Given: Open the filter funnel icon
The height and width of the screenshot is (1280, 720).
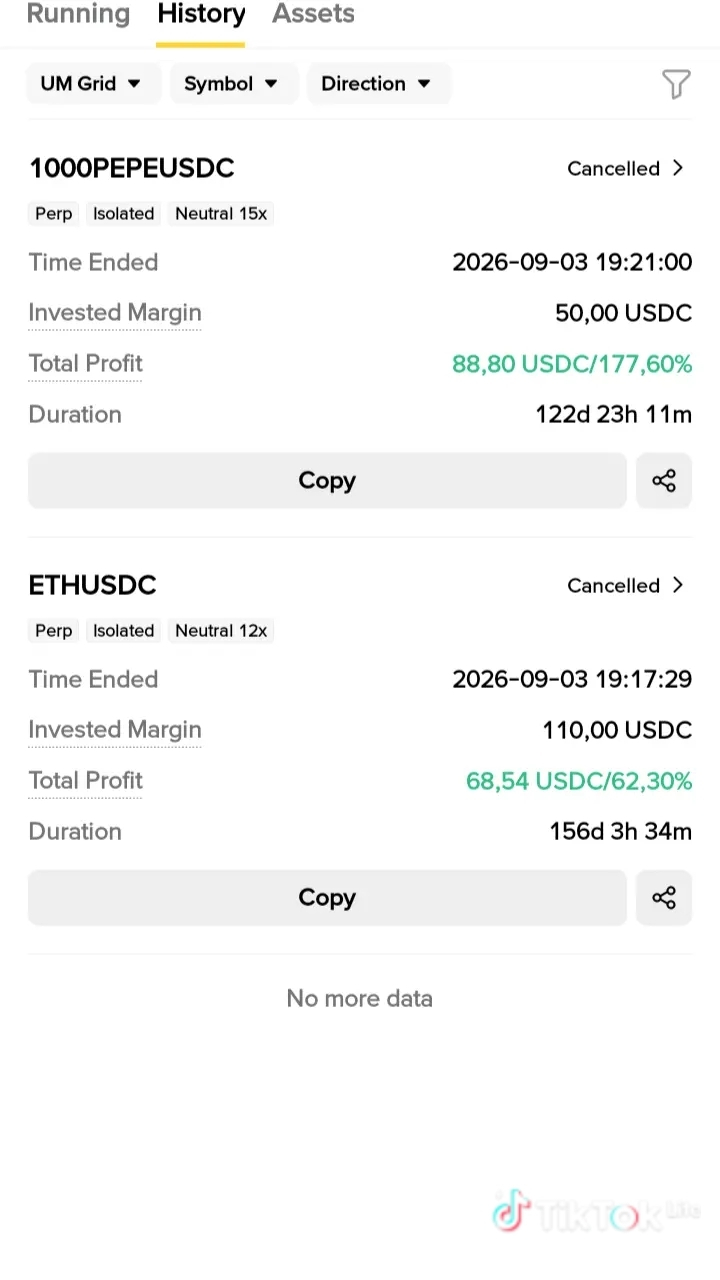Looking at the screenshot, I should pyautogui.click(x=676, y=84).
